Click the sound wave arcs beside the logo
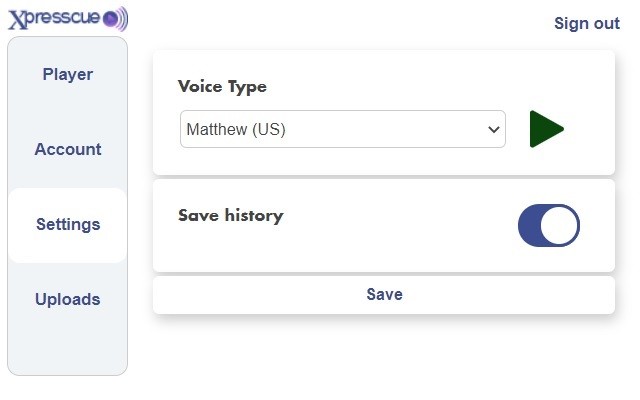 [123, 18]
